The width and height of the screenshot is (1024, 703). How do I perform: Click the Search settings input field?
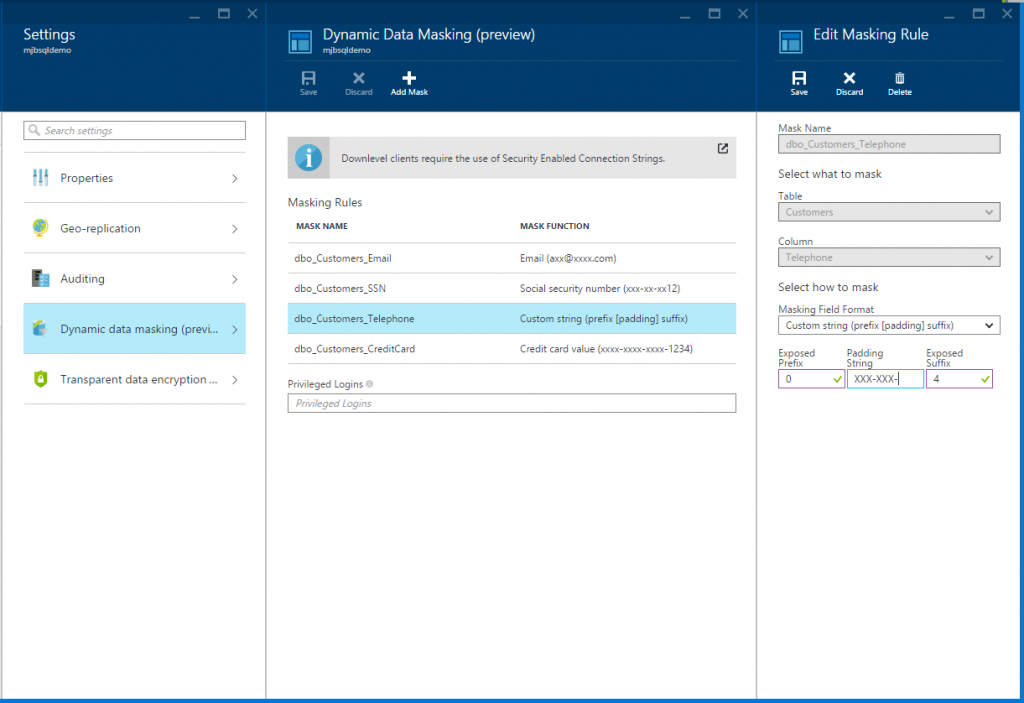click(x=134, y=130)
